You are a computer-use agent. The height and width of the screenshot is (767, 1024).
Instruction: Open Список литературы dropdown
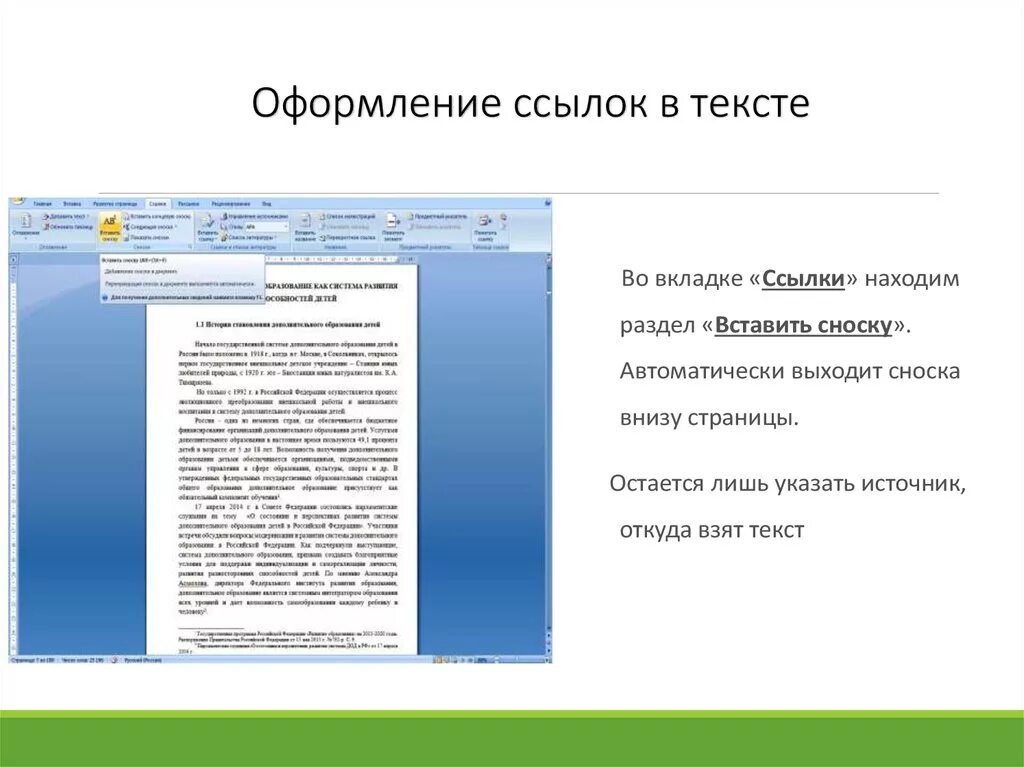[248, 237]
